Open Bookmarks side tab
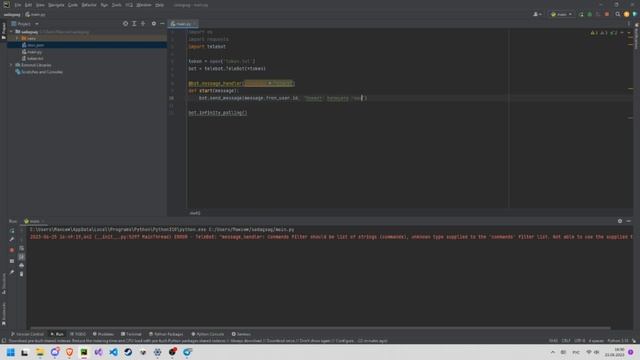640x360 pixels. [4, 313]
